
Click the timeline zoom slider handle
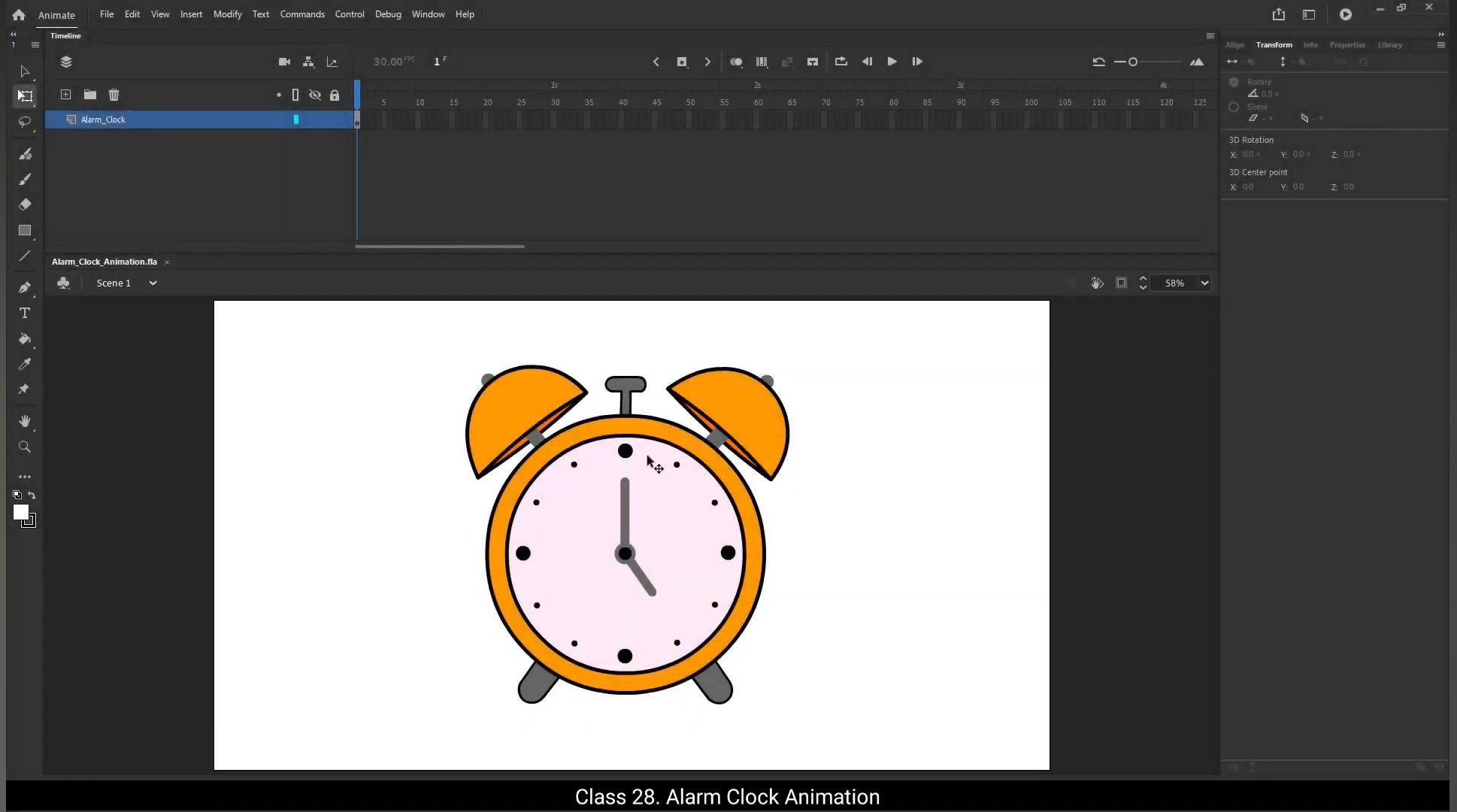coord(1133,62)
